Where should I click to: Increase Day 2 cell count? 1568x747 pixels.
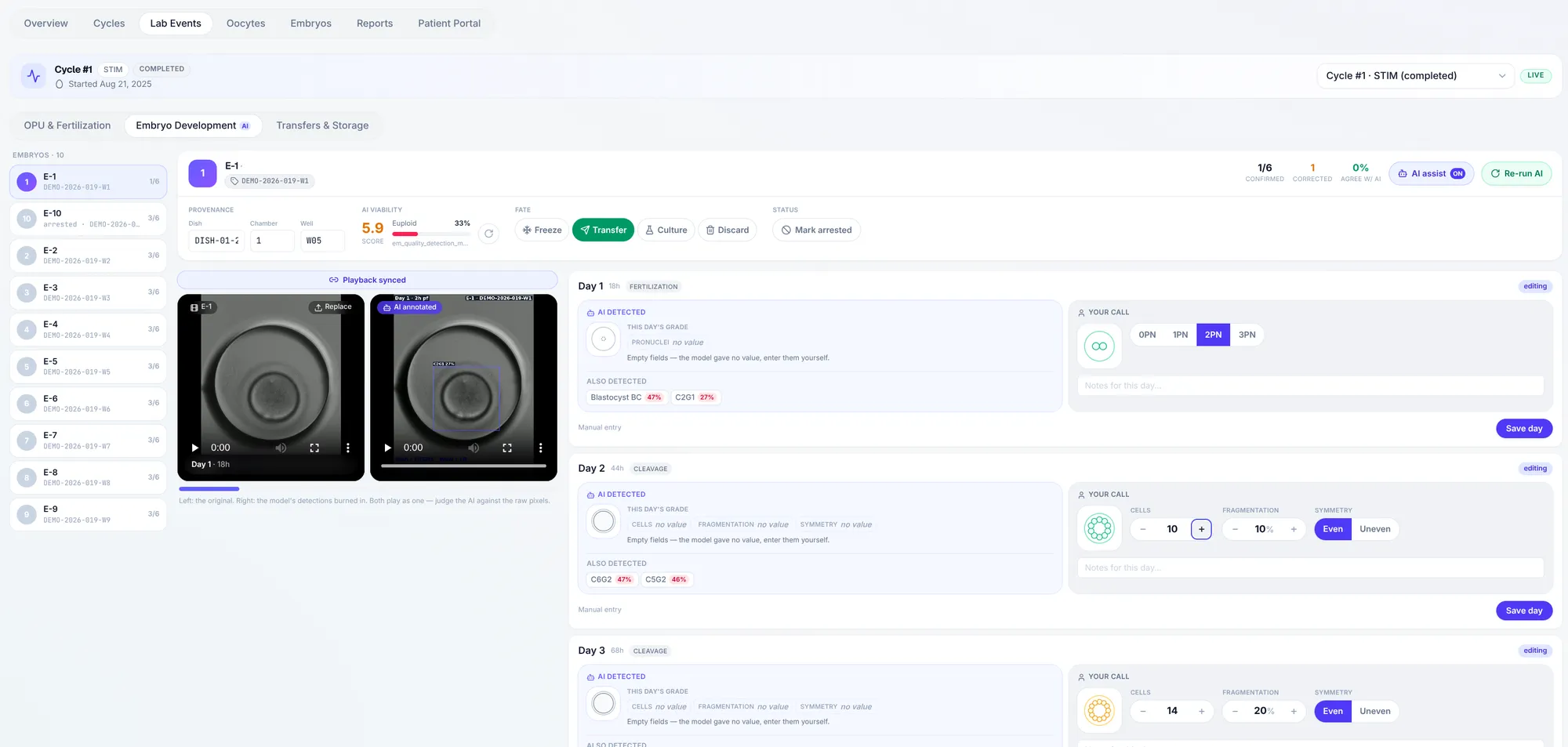pyautogui.click(x=1201, y=529)
